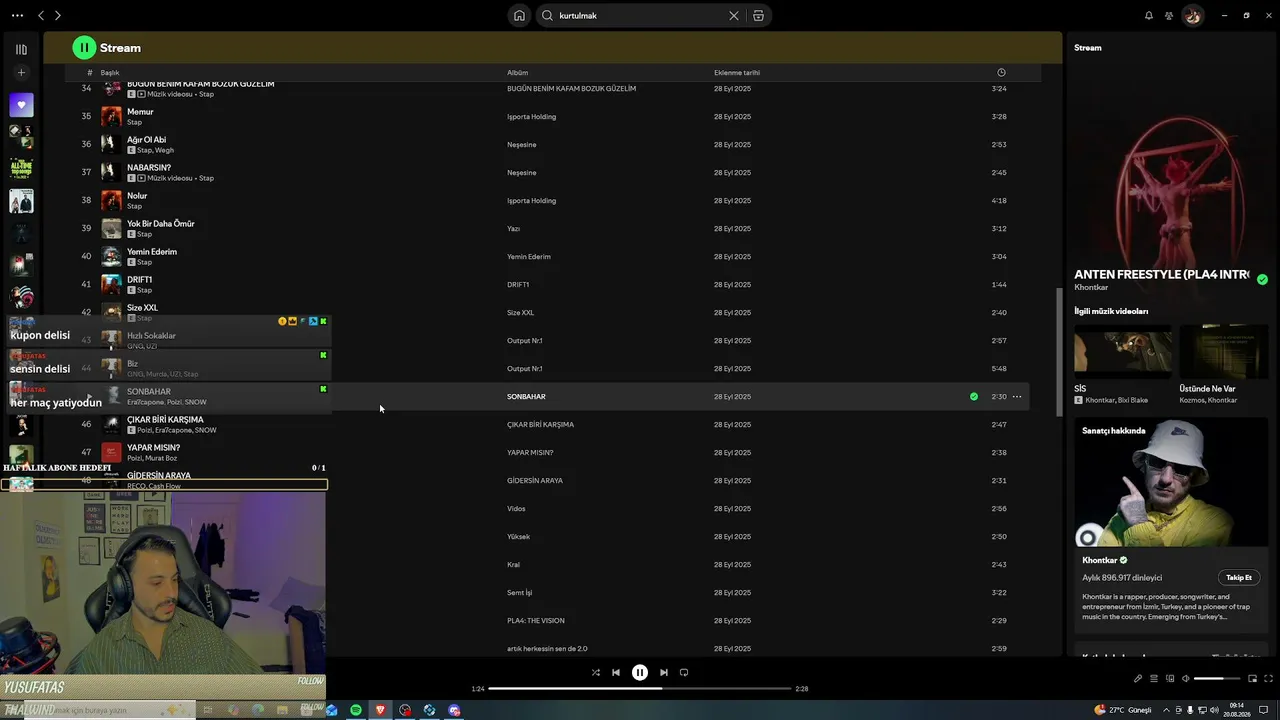The image size is (1280, 720).
Task: Open the Yemin Ederim album link
Action: pos(529,257)
